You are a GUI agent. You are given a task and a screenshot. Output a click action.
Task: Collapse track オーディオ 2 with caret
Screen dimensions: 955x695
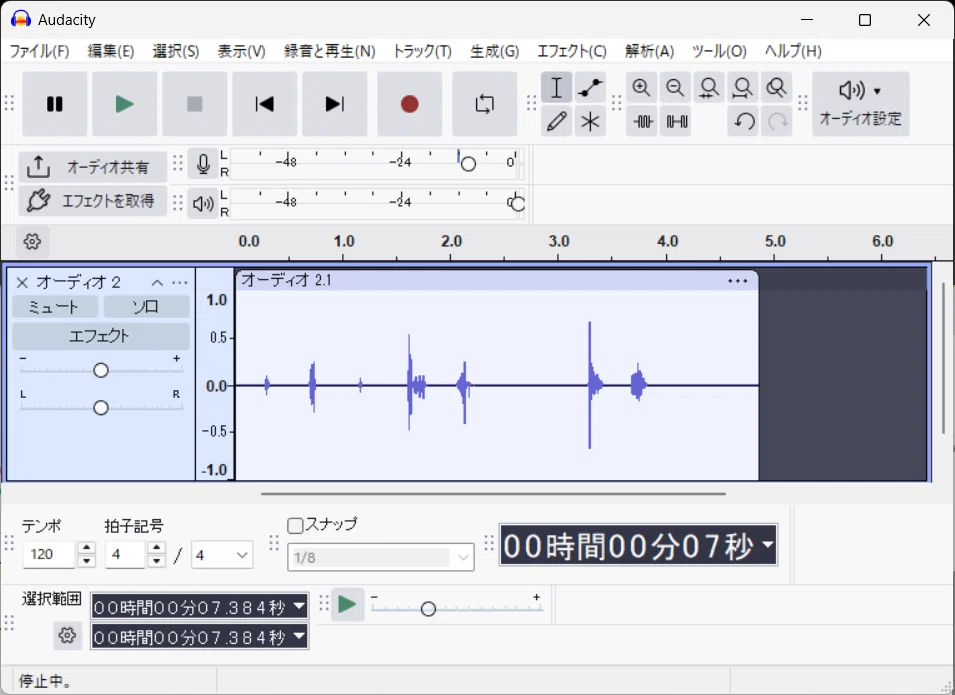tap(157, 282)
